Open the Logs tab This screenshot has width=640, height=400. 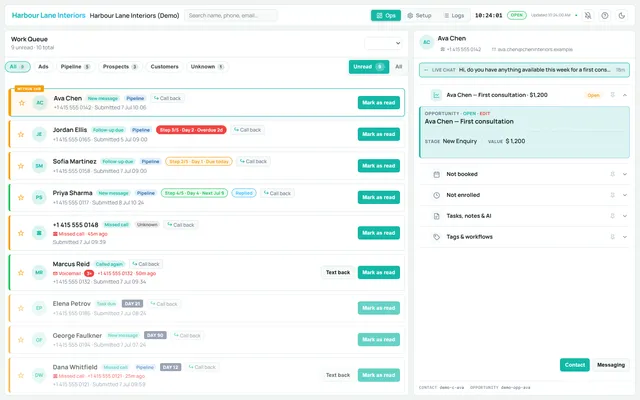tap(454, 16)
